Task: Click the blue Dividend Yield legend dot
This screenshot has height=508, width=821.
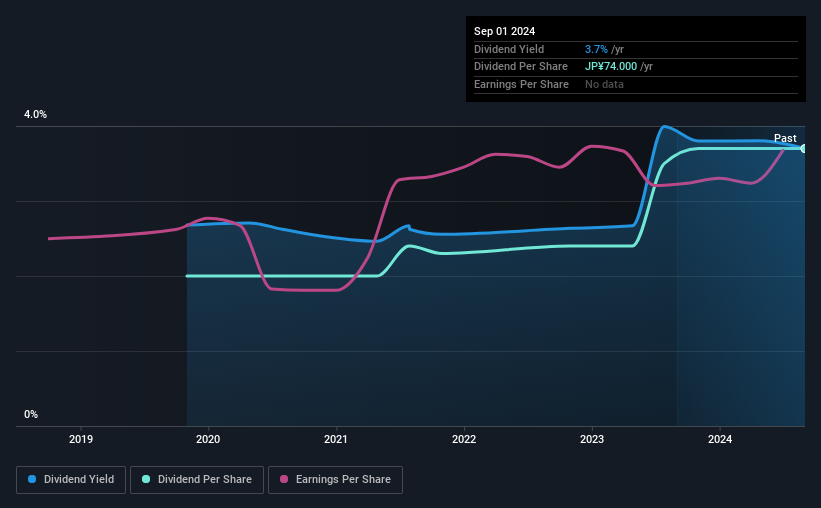Action: click(x=32, y=479)
